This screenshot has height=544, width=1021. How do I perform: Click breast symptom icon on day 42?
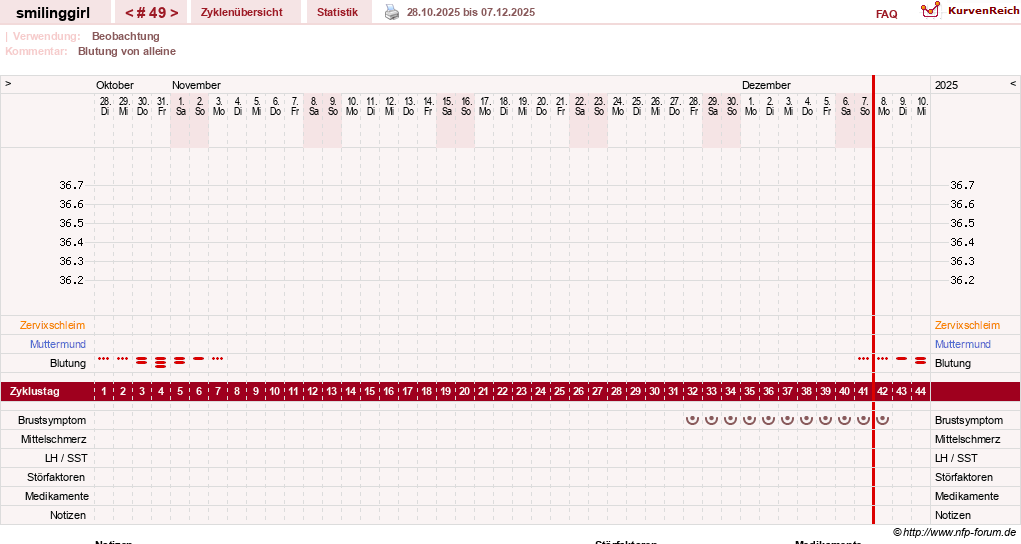click(x=882, y=420)
